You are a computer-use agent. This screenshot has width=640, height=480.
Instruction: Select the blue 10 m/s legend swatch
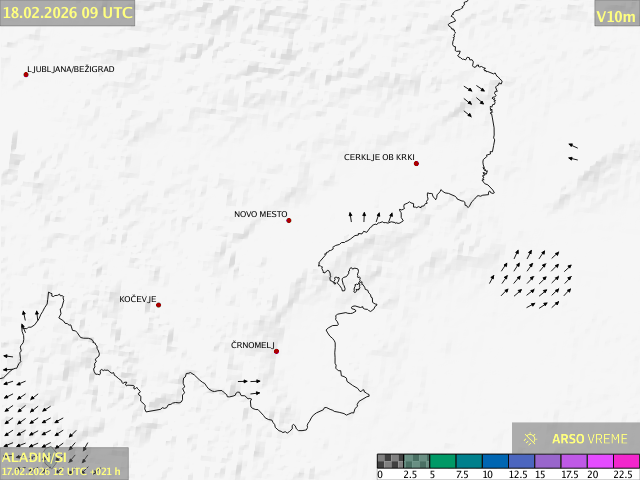tap(494, 461)
